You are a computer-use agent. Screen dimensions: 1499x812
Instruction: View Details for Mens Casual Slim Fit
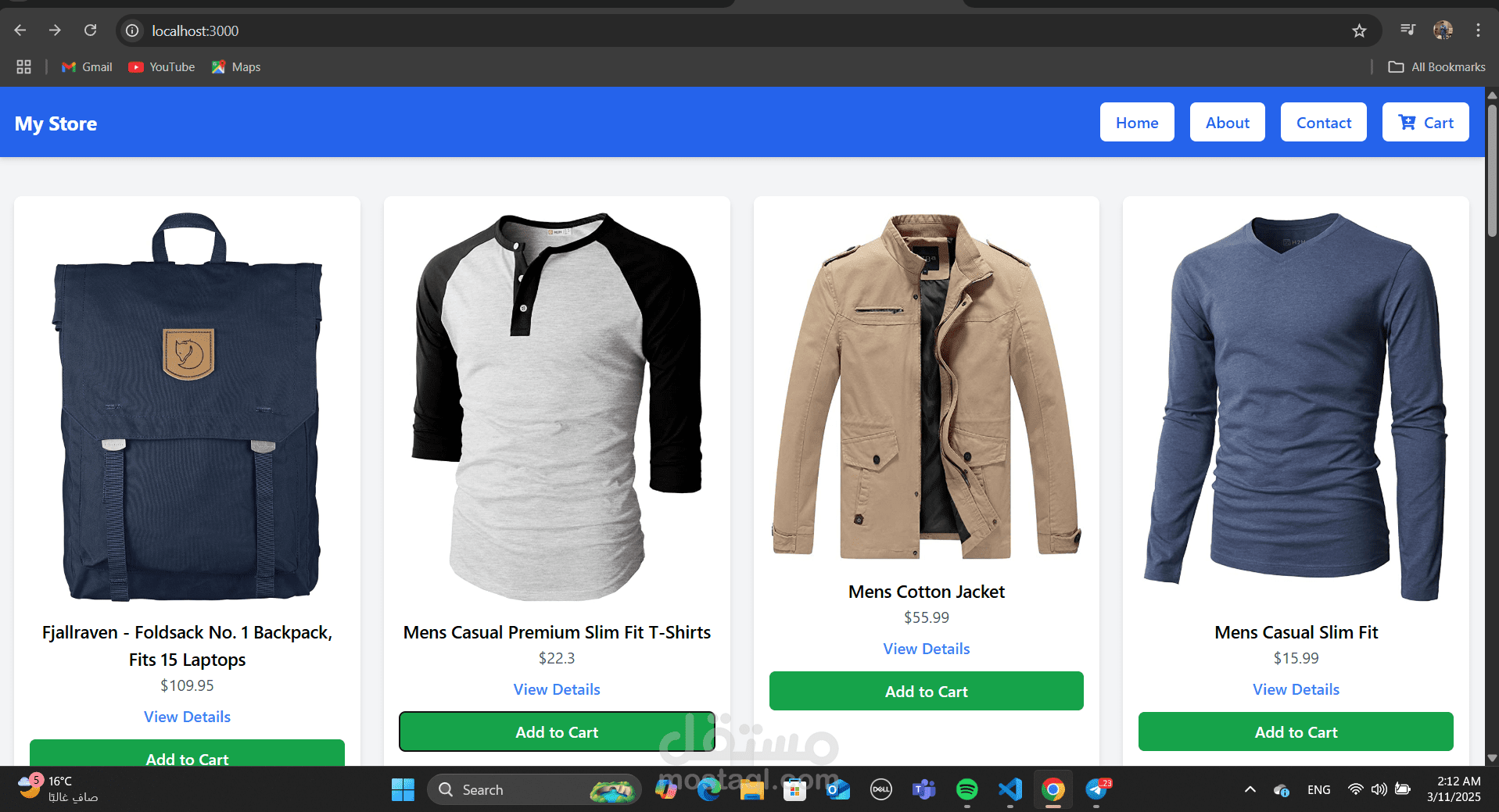(1296, 689)
